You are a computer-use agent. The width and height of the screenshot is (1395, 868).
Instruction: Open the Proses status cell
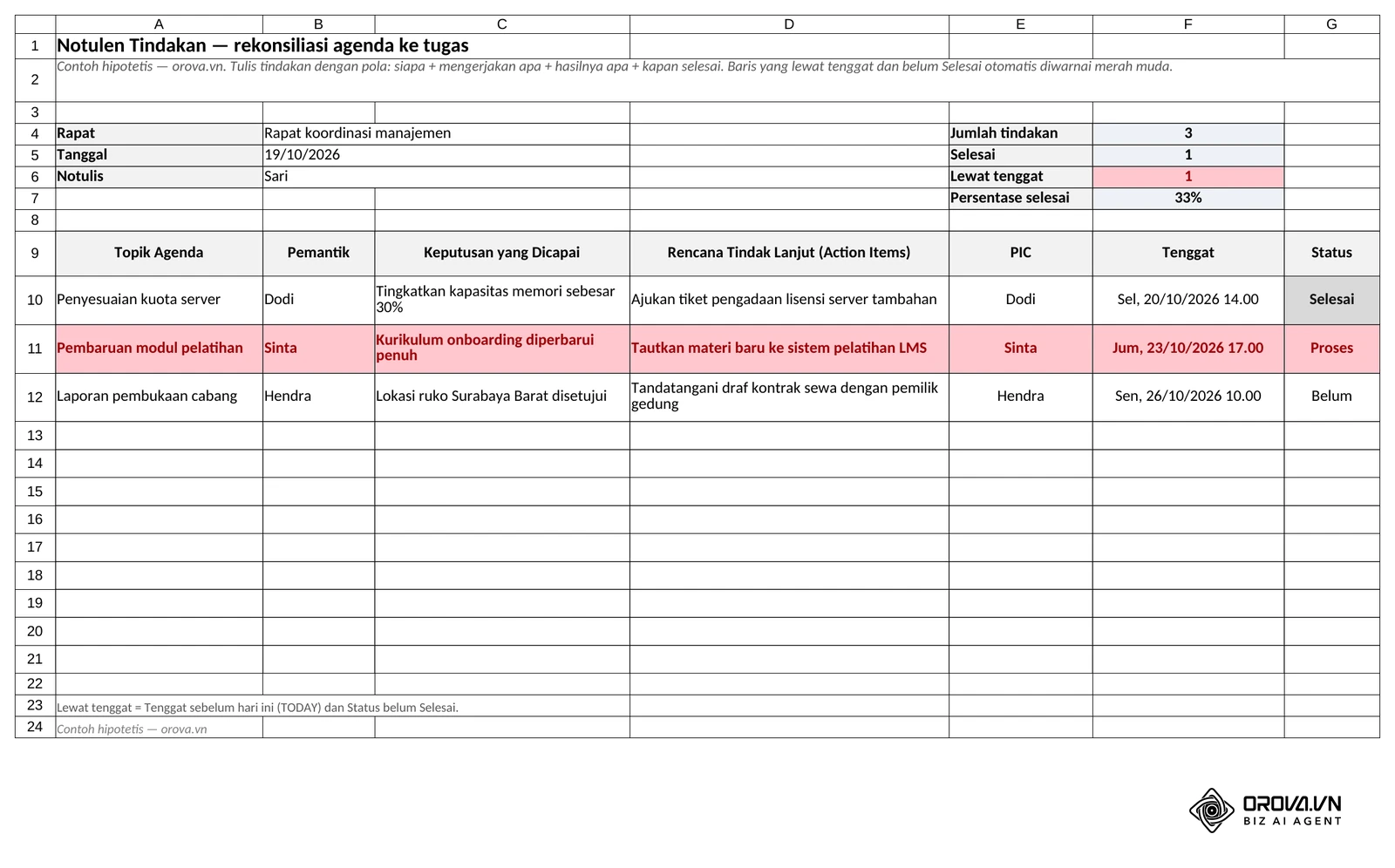(1331, 349)
